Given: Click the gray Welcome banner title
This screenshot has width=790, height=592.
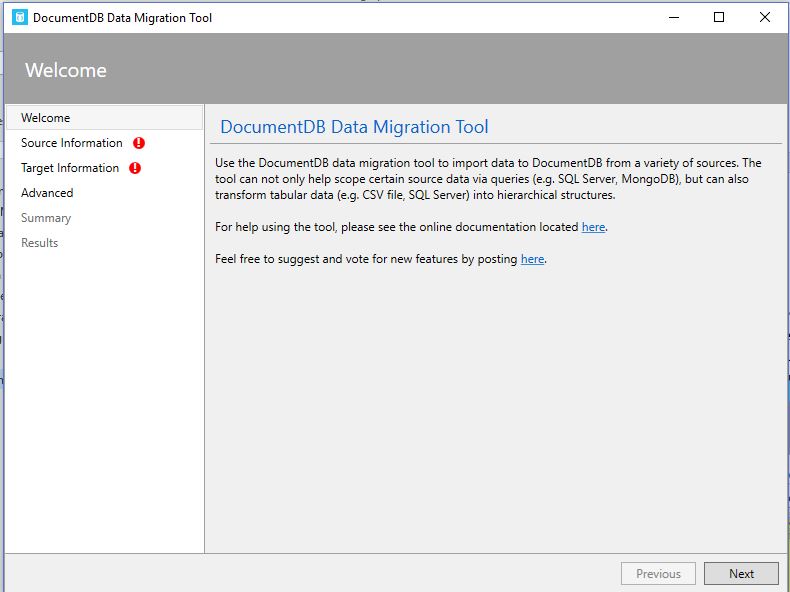Looking at the screenshot, I should click(x=66, y=70).
